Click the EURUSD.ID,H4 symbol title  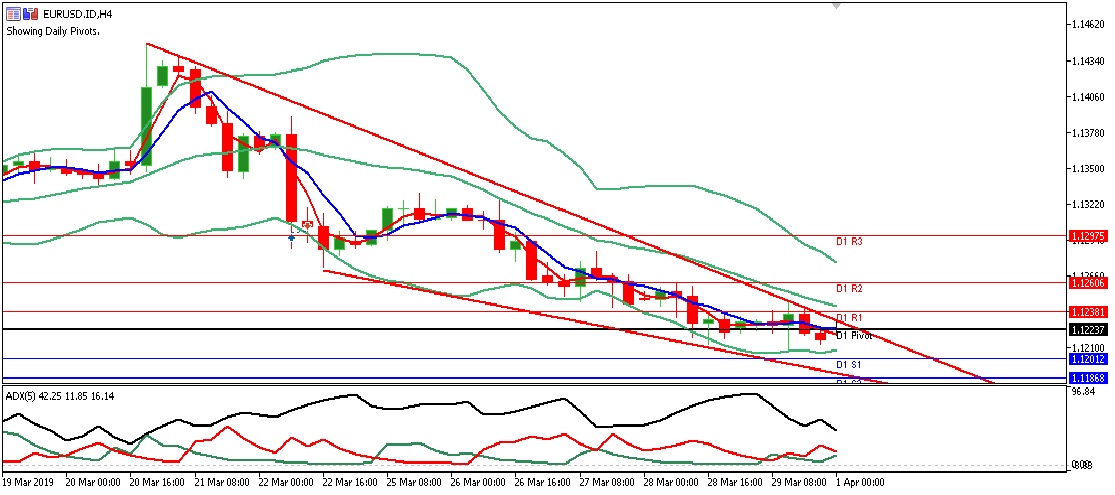click(x=77, y=13)
